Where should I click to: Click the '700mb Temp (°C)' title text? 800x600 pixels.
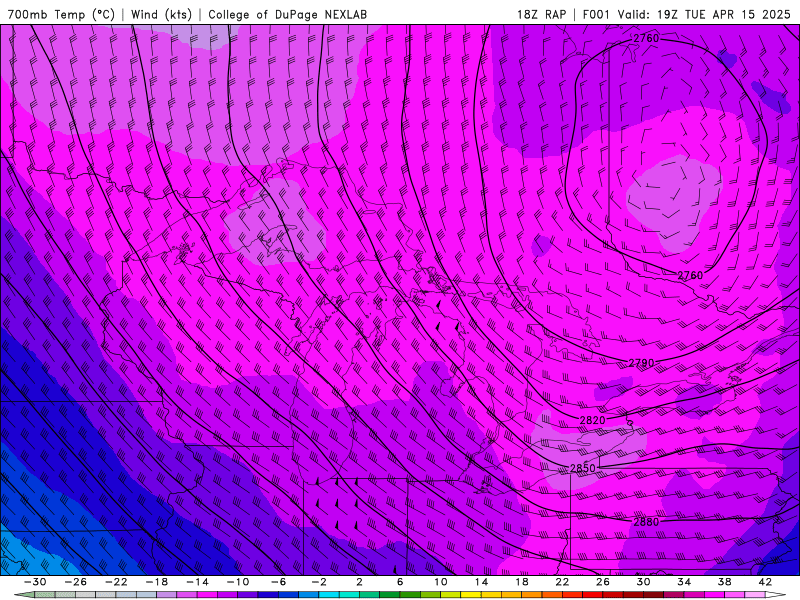click(x=61, y=14)
